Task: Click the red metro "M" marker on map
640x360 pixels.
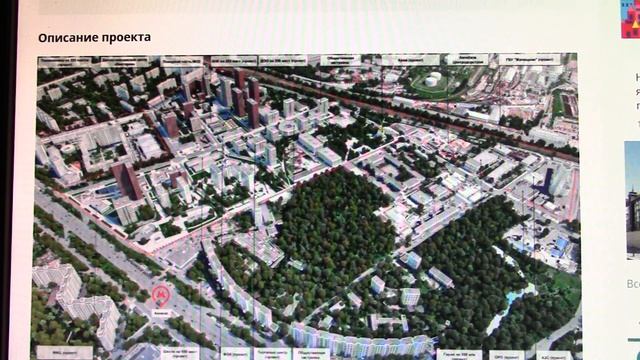Action: [160, 295]
